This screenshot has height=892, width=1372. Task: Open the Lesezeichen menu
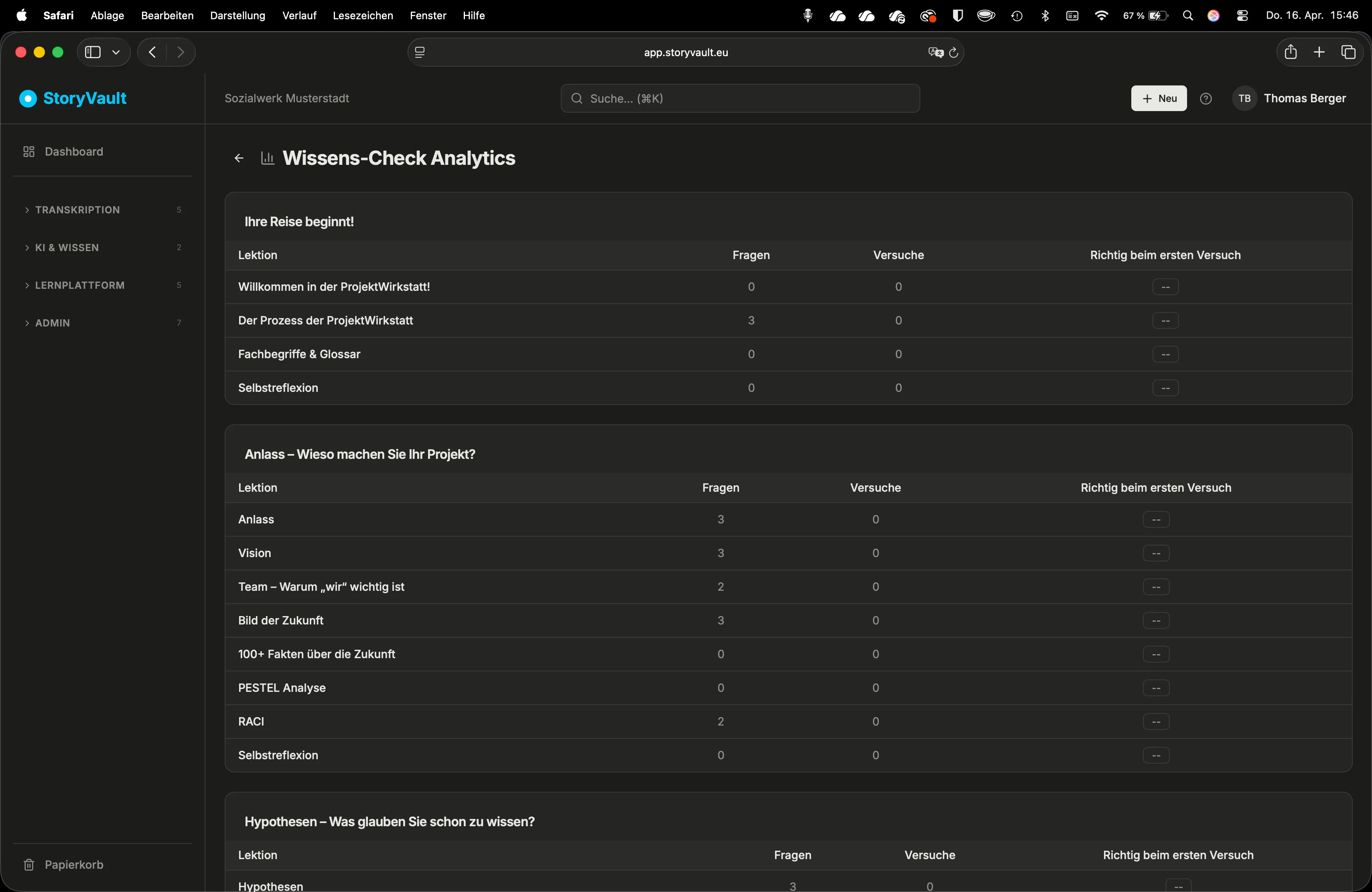(x=363, y=16)
